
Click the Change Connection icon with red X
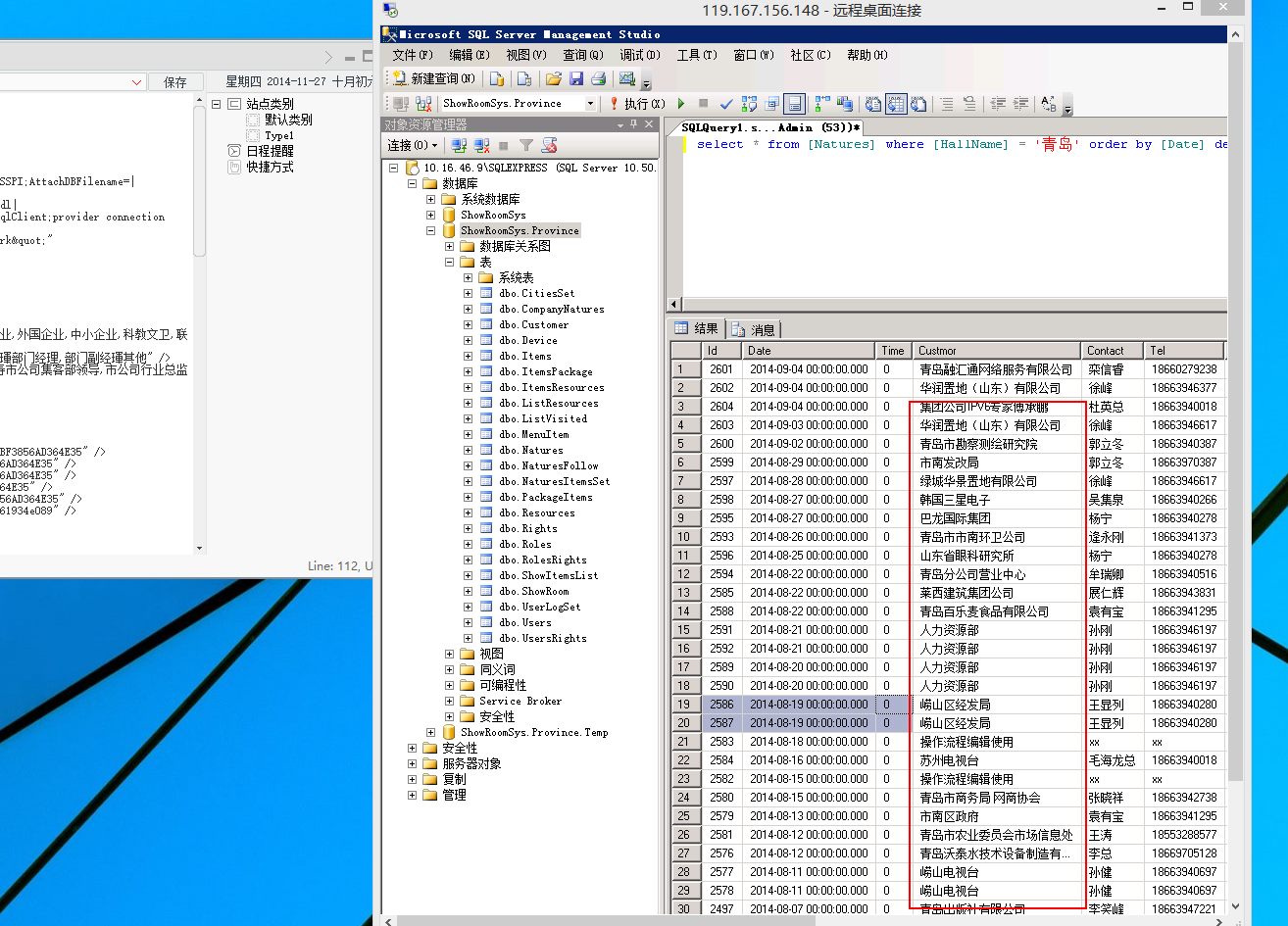click(423, 104)
